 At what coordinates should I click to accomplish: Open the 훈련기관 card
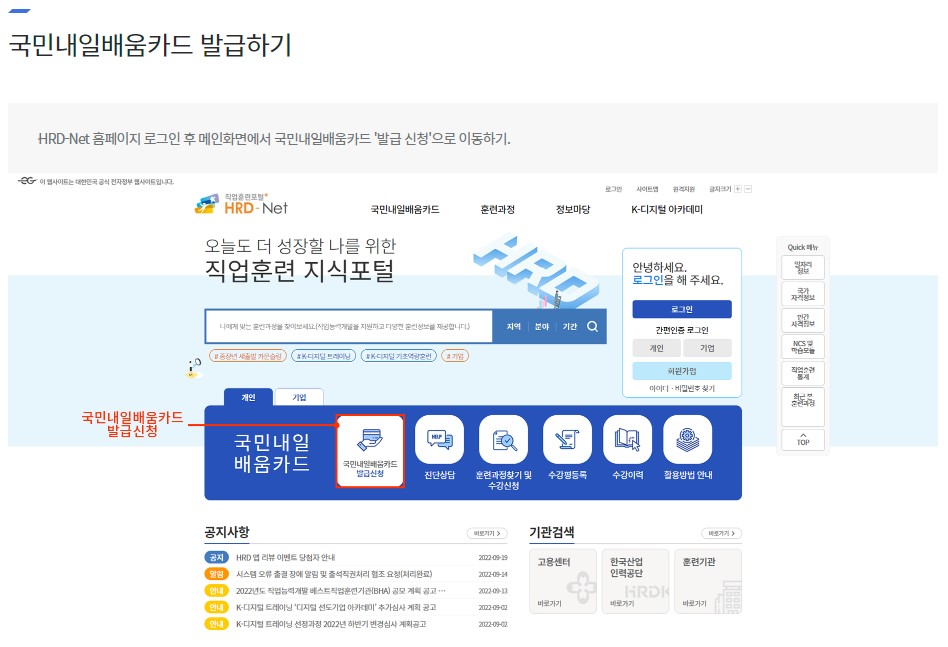click(x=708, y=581)
